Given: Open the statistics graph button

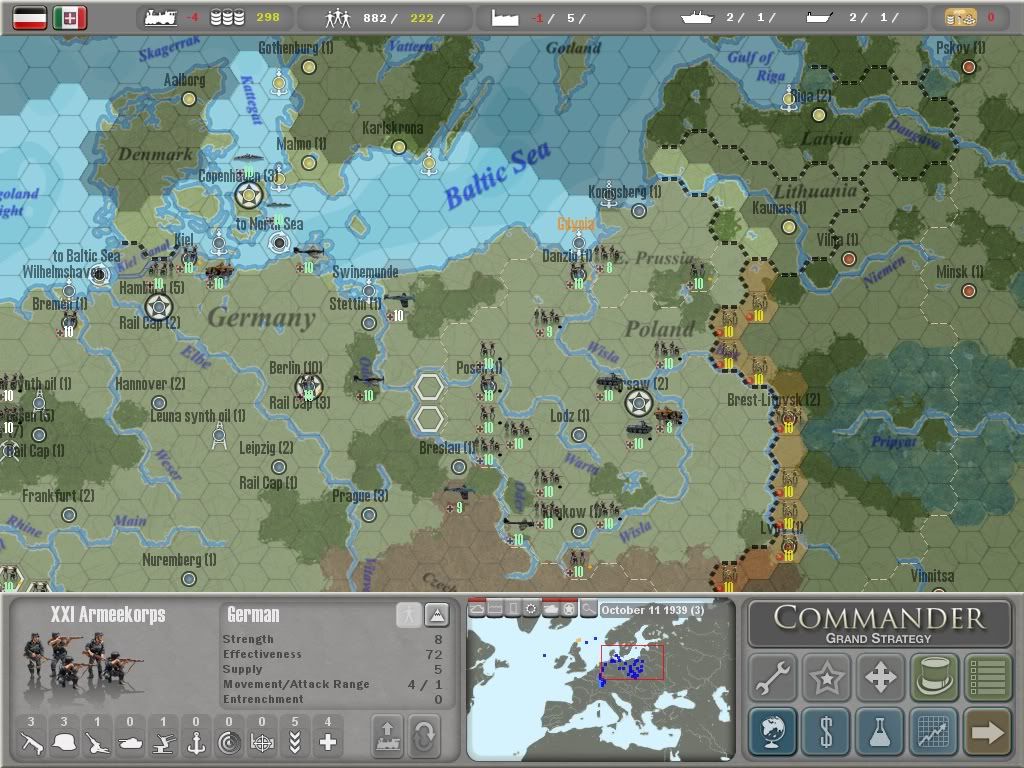Looking at the screenshot, I should 934,731.
